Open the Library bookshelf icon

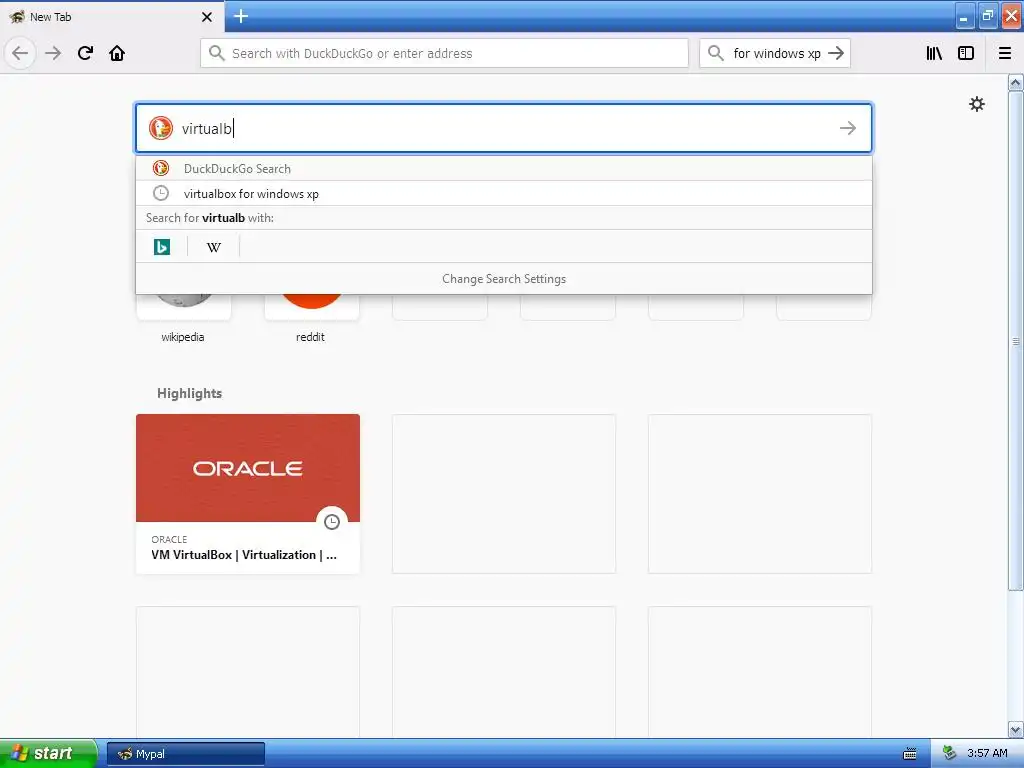(934, 53)
